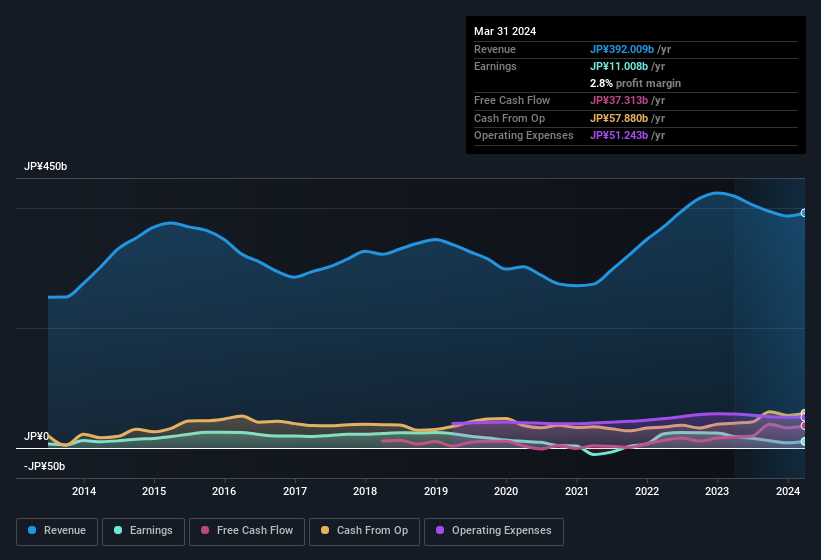Hide the Cash From Op series via legend label
This screenshot has width=821, height=560.
tap(372, 531)
